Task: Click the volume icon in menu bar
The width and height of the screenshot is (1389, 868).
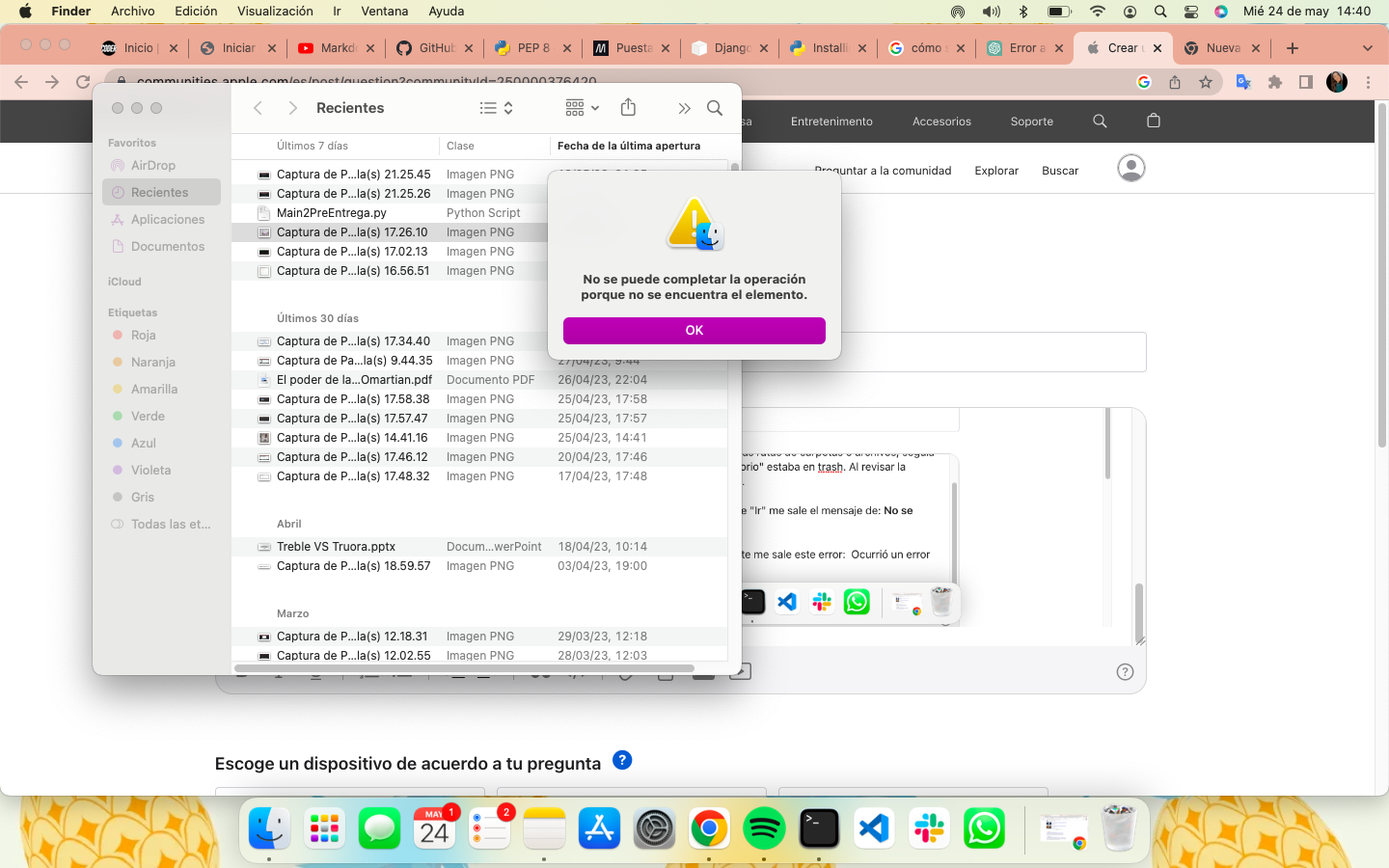Action: point(992,12)
